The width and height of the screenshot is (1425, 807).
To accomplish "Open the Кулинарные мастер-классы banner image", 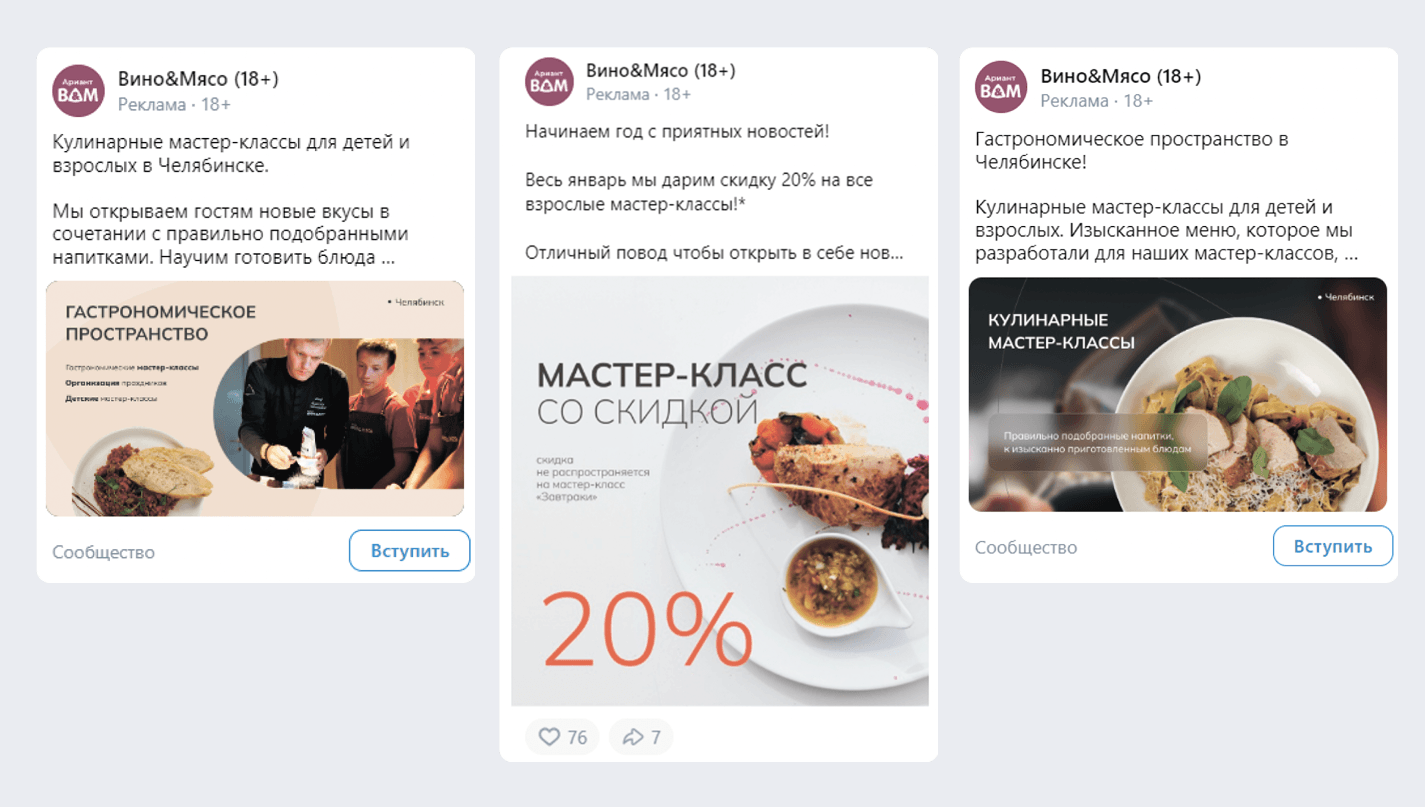I will pyautogui.click(x=1178, y=394).
